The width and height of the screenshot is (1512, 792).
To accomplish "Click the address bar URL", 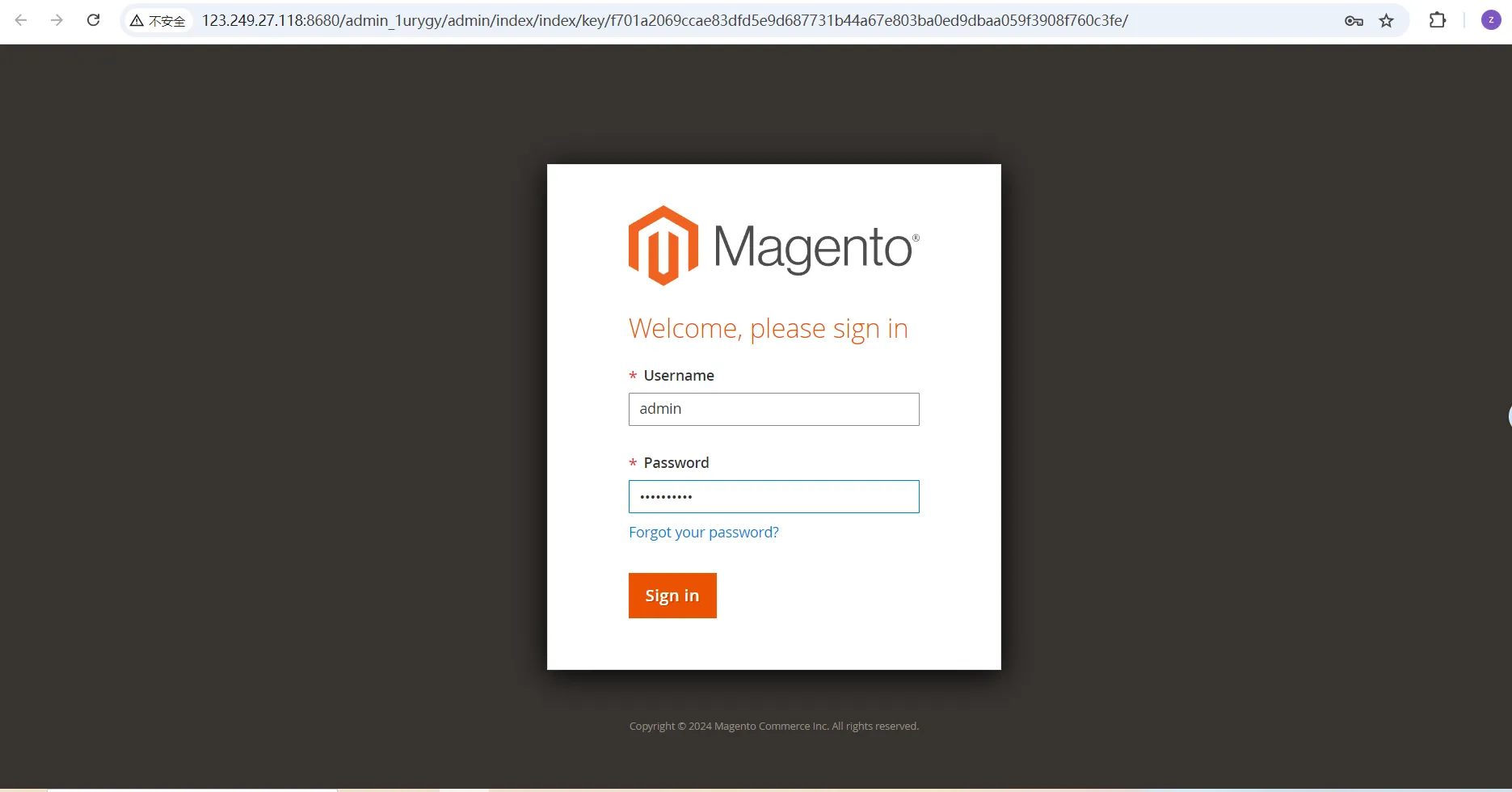I will click(664, 21).
